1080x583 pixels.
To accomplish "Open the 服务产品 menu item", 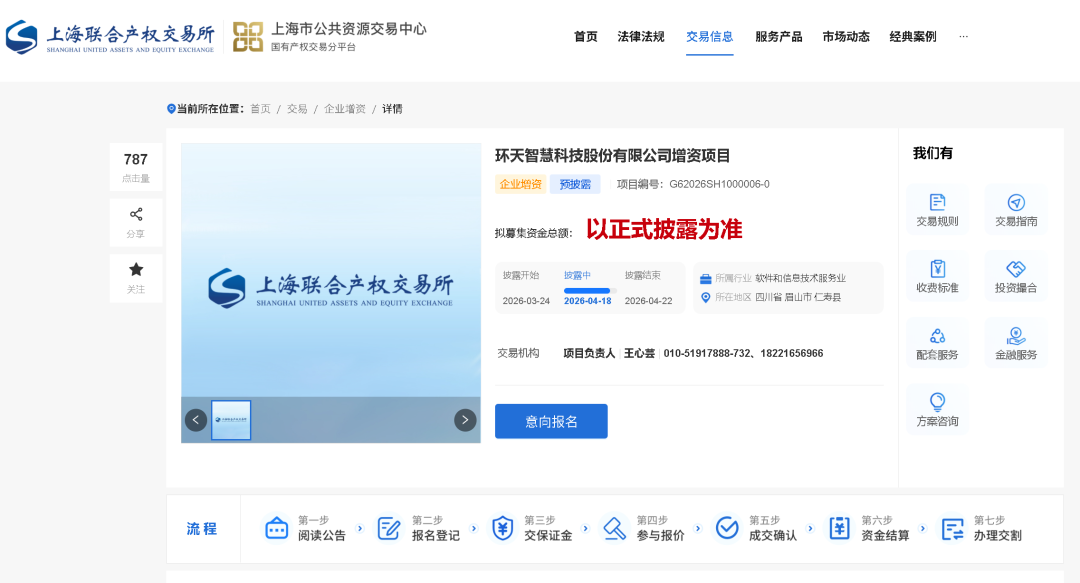I will [x=778, y=37].
